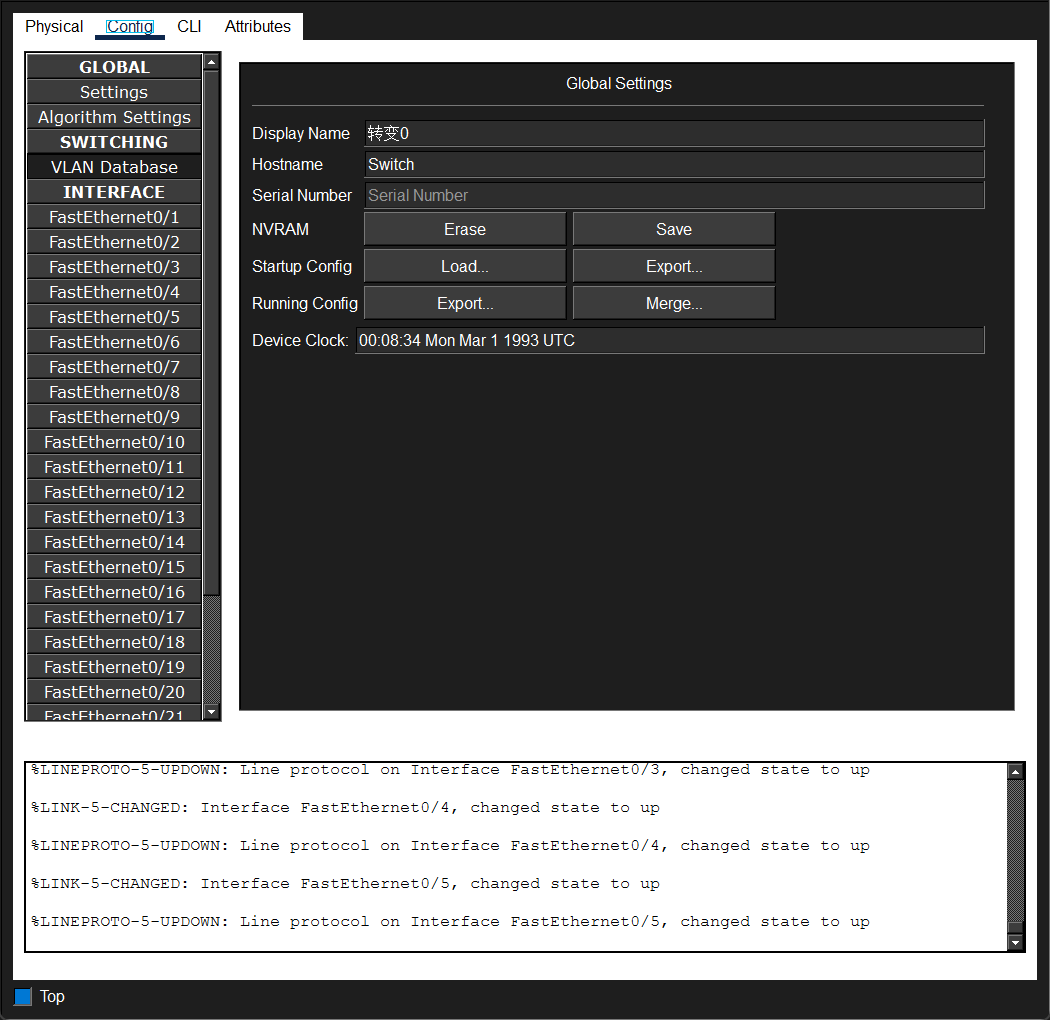
Task: Select the FastEthernet0/3 interface
Action: [x=114, y=267]
